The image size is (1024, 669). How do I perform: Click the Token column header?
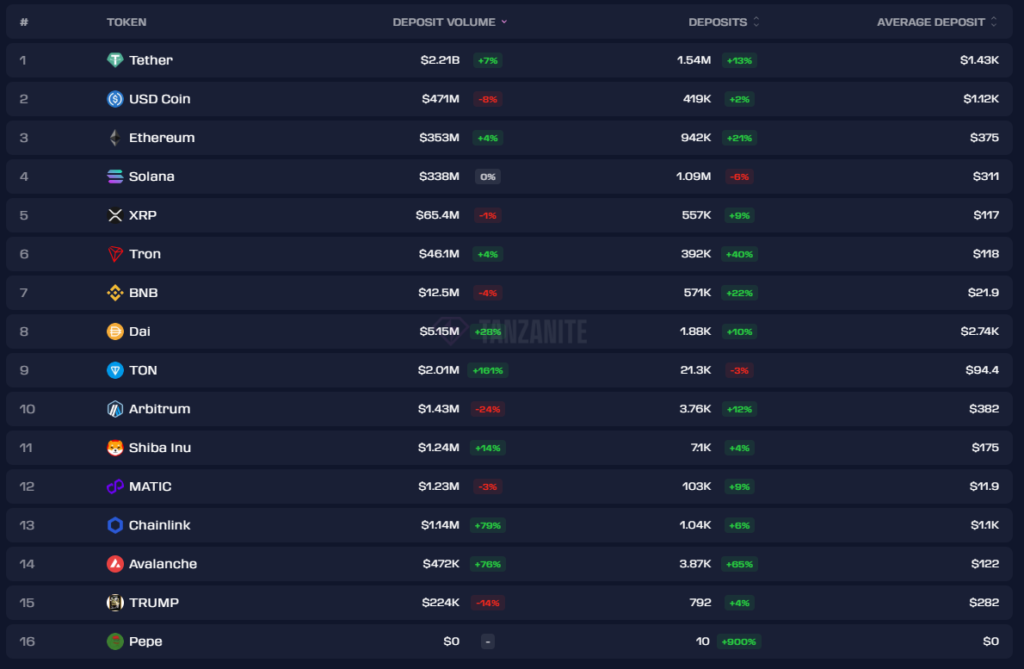[127, 22]
